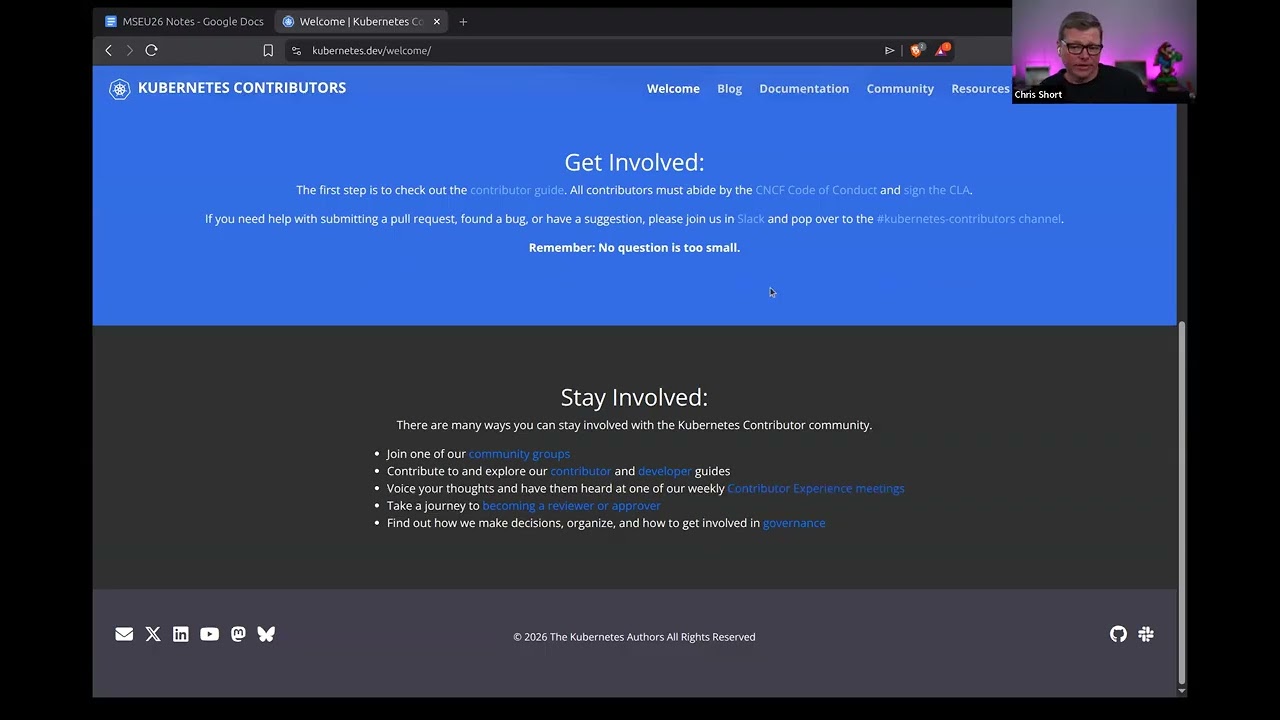
Task: Click the Stay Involved: heading
Action: click(x=634, y=397)
